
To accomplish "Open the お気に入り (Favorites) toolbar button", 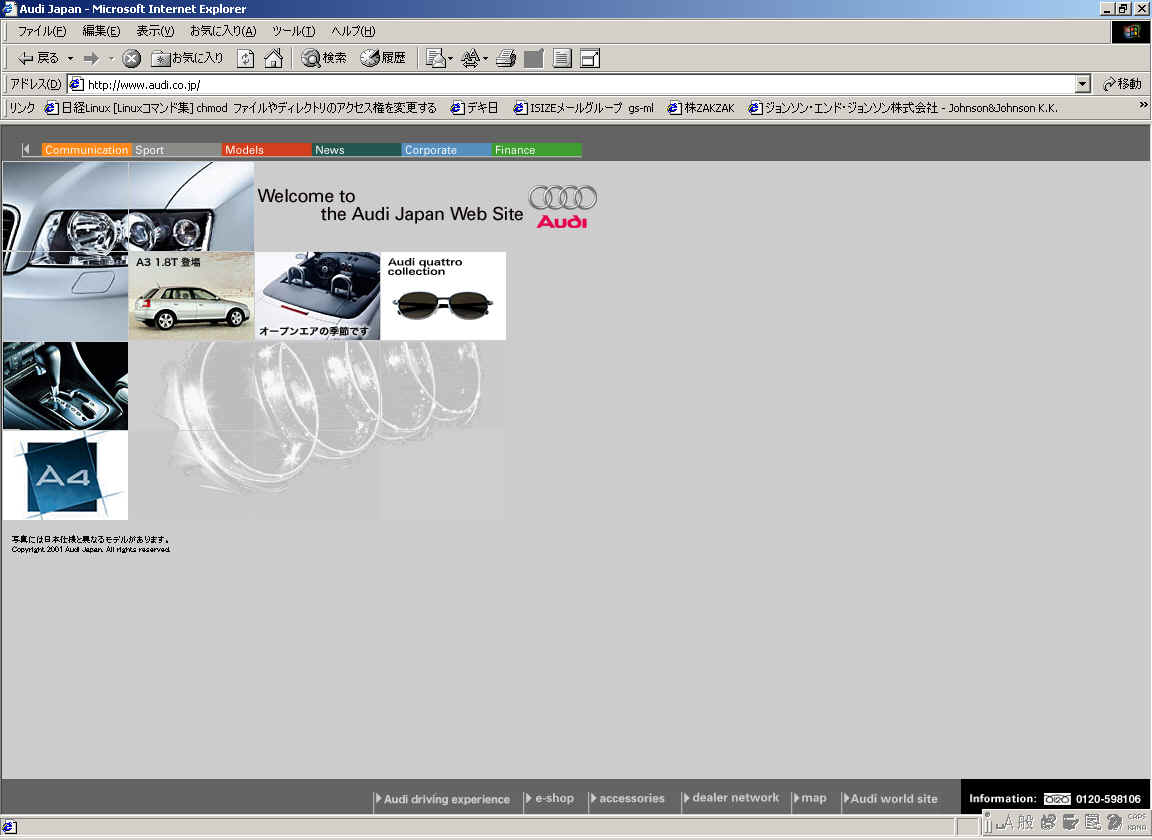I will (188, 59).
